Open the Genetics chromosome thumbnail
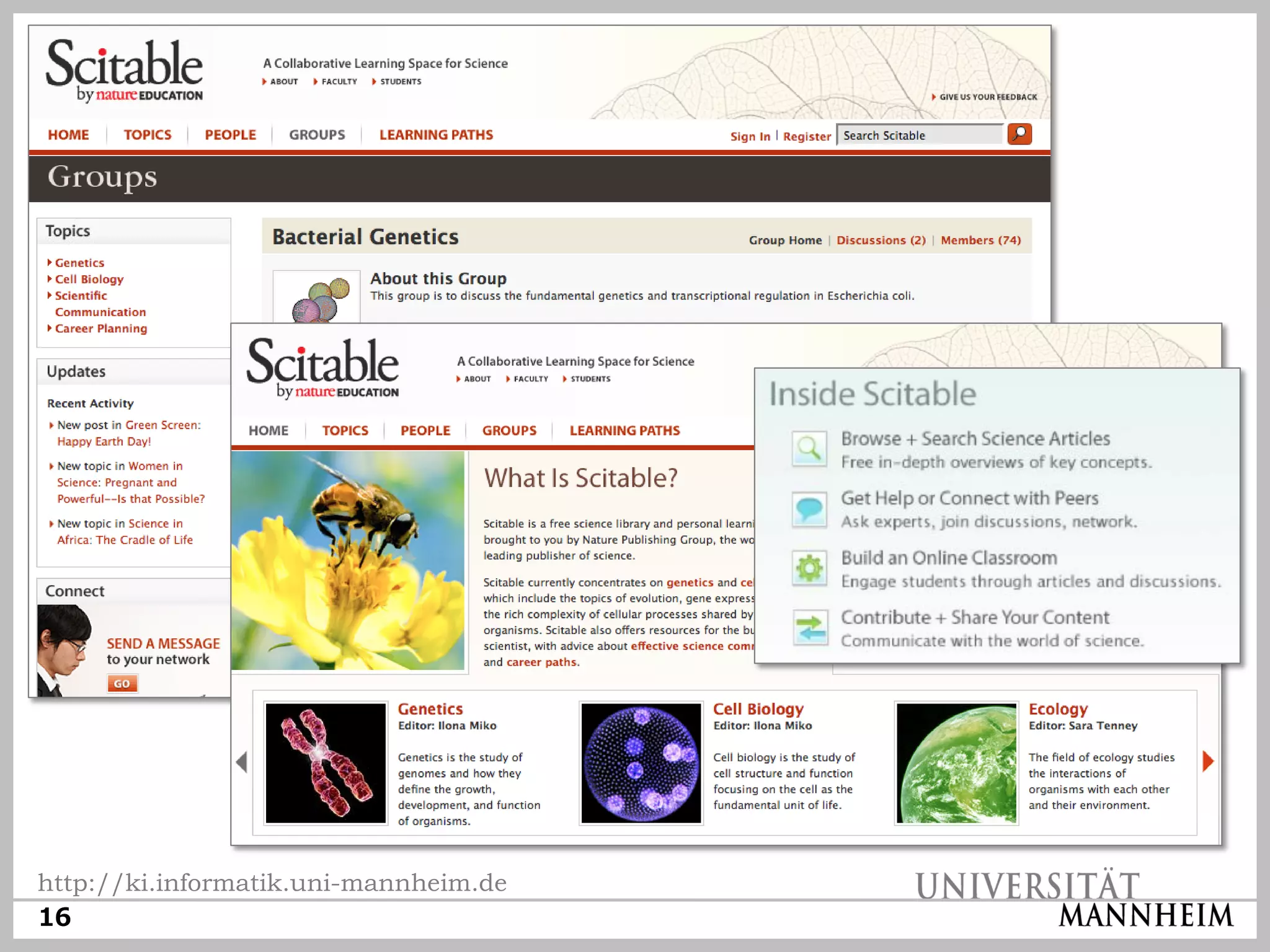Screen dimensions: 1270x952 pos(326,763)
